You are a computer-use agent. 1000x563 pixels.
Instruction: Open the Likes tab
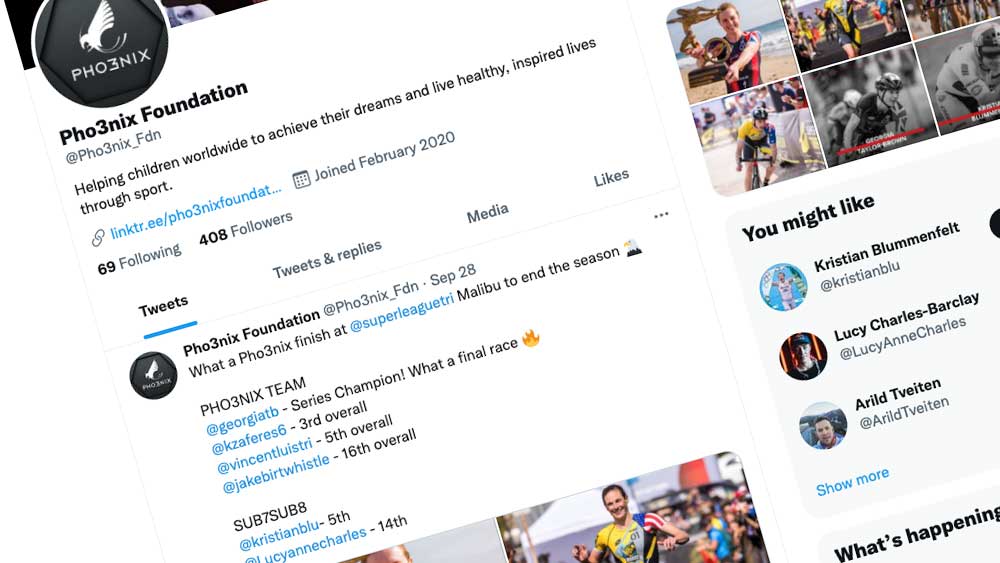612,179
